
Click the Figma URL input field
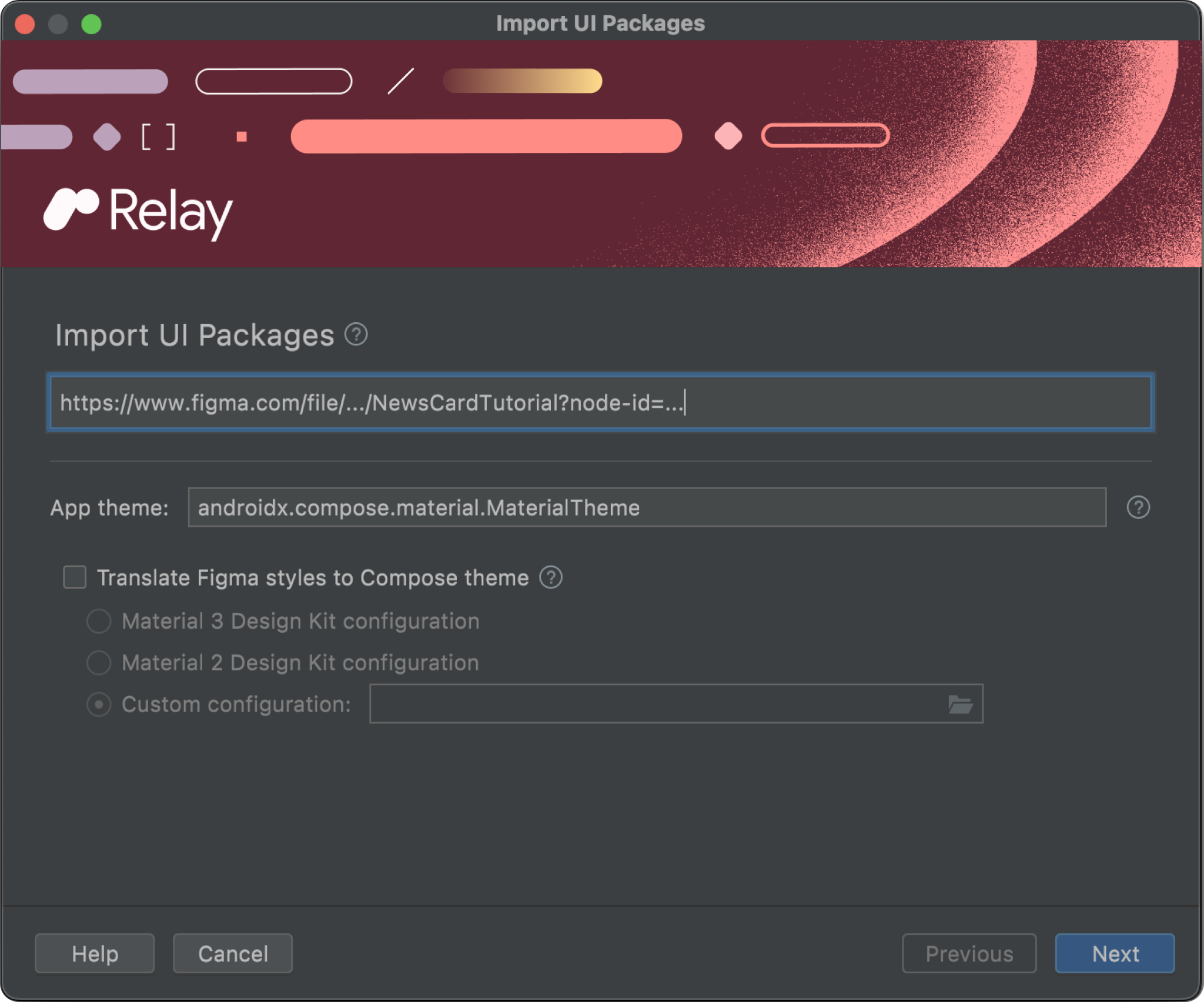pyautogui.click(x=601, y=402)
